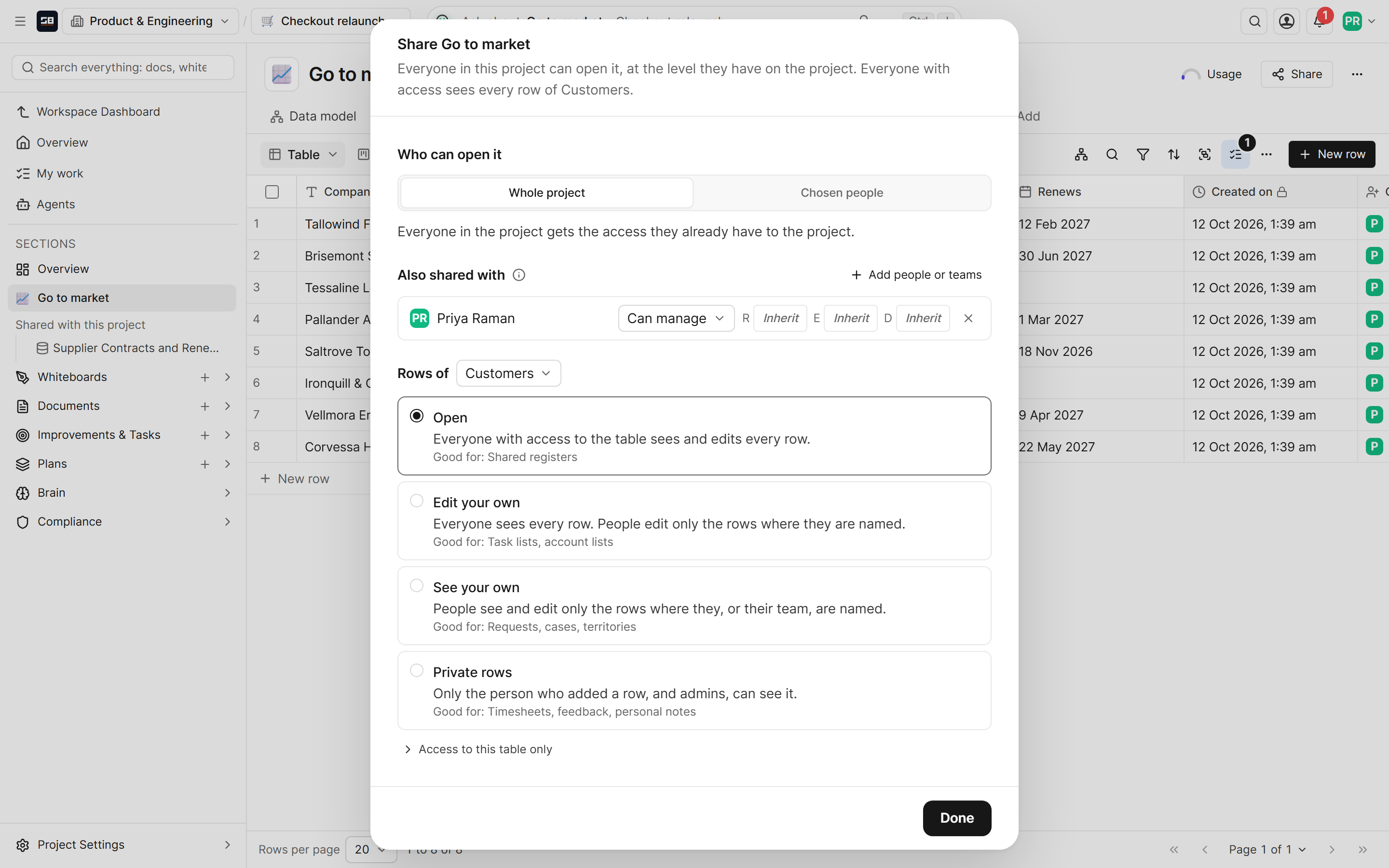Switch to Chosen people access
1389x868 pixels.
pyautogui.click(x=842, y=193)
